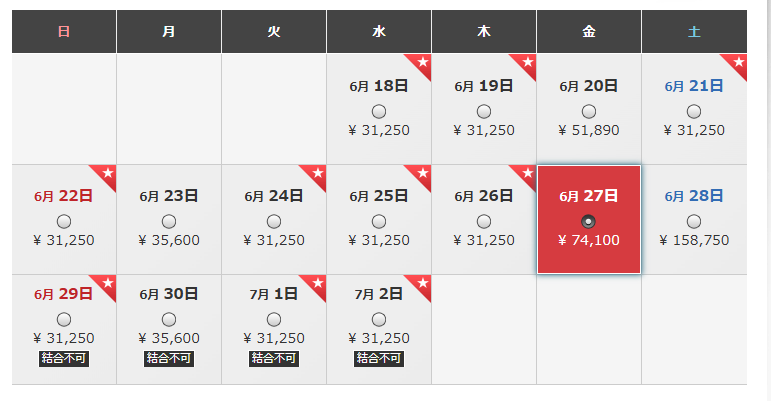Click the 結合不可 label under 6月 29日

(64, 358)
